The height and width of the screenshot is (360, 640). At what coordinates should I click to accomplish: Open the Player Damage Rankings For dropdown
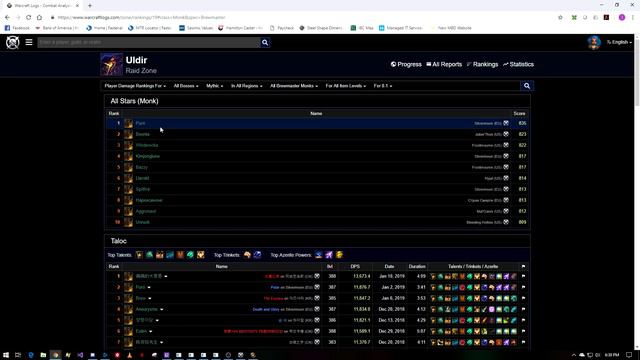(135, 86)
